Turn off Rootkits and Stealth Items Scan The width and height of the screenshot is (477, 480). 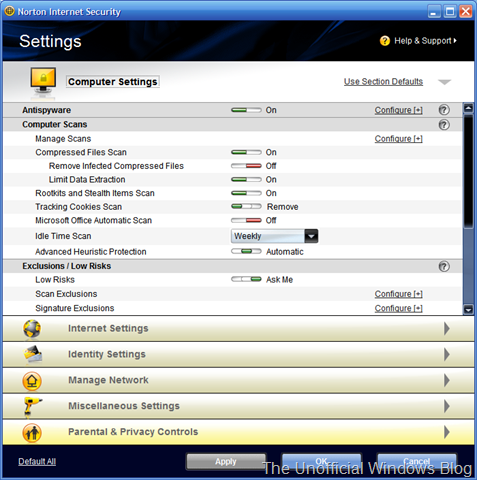pos(246,193)
